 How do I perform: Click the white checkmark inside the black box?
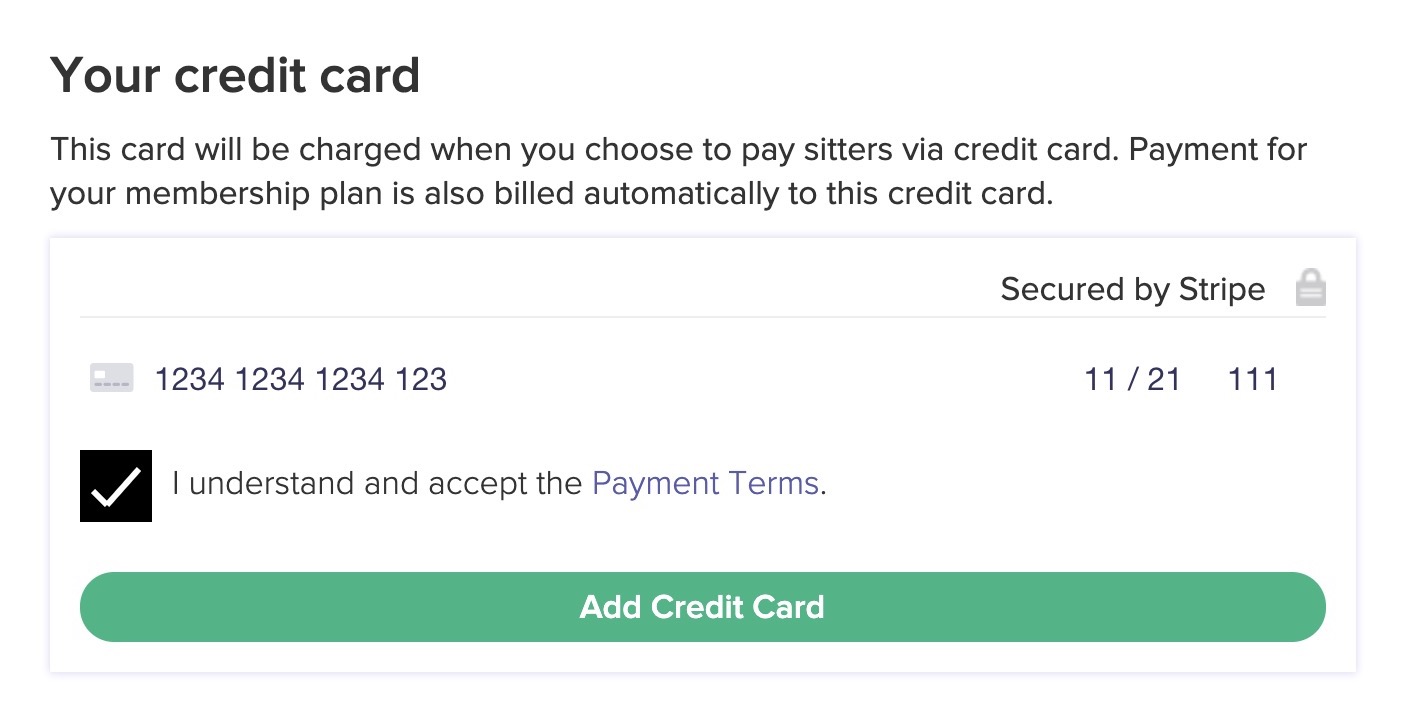click(115, 487)
